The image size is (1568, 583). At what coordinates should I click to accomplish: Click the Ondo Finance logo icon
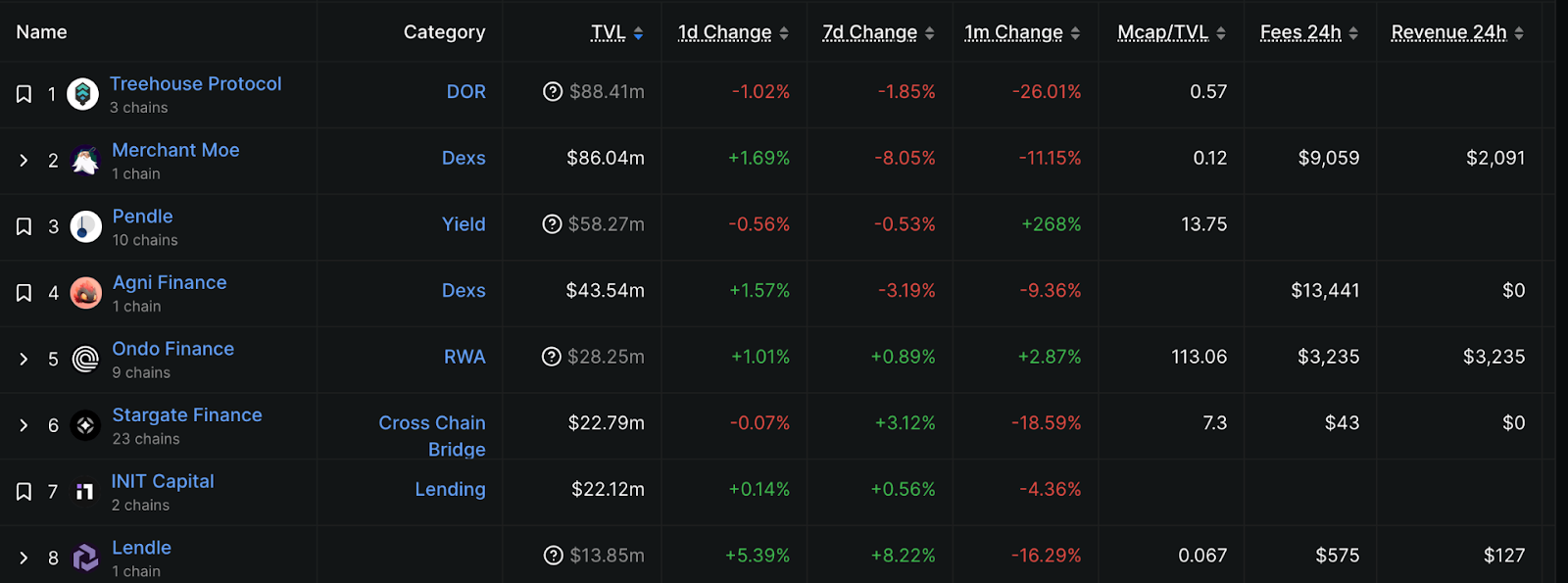[85, 360]
